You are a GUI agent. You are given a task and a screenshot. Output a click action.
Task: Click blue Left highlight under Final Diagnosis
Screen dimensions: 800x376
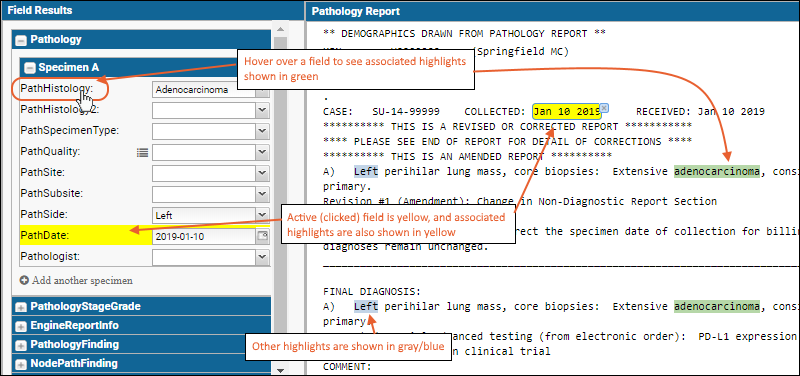366,306
